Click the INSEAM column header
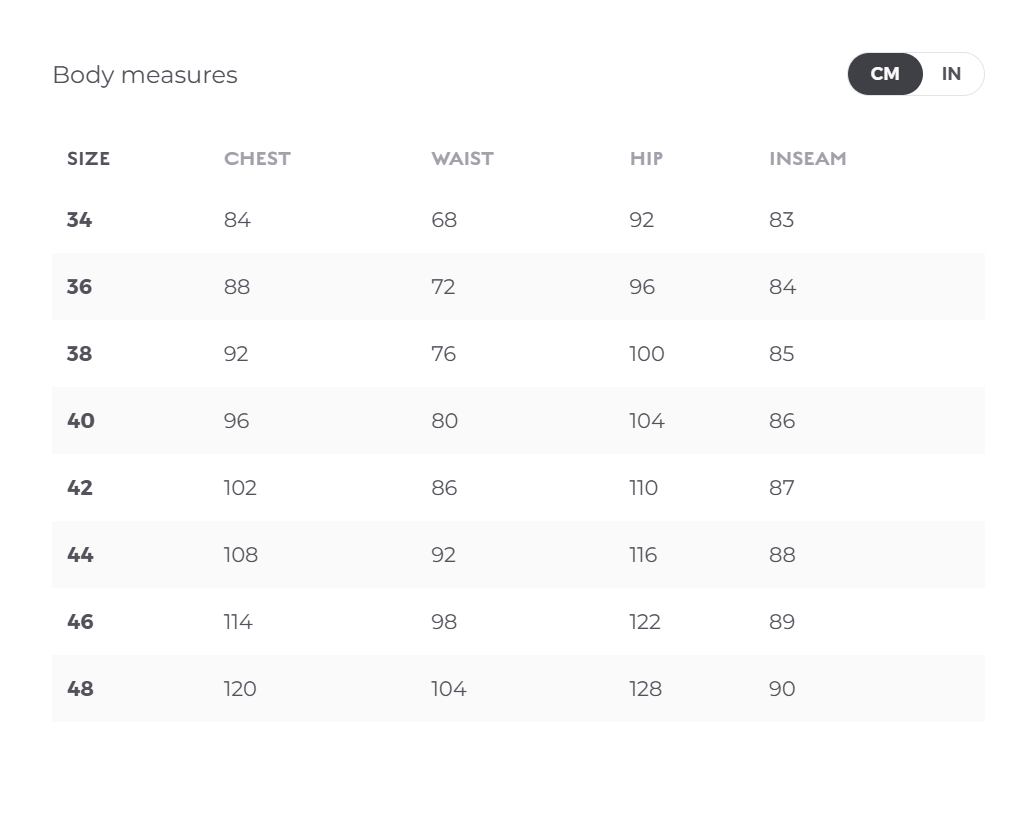The height and width of the screenshot is (813, 1020). (x=807, y=159)
